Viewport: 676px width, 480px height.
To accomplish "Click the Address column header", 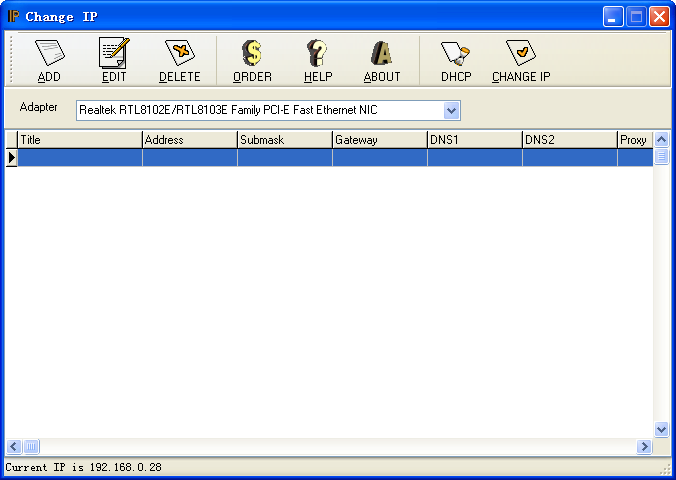I will (x=189, y=140).
